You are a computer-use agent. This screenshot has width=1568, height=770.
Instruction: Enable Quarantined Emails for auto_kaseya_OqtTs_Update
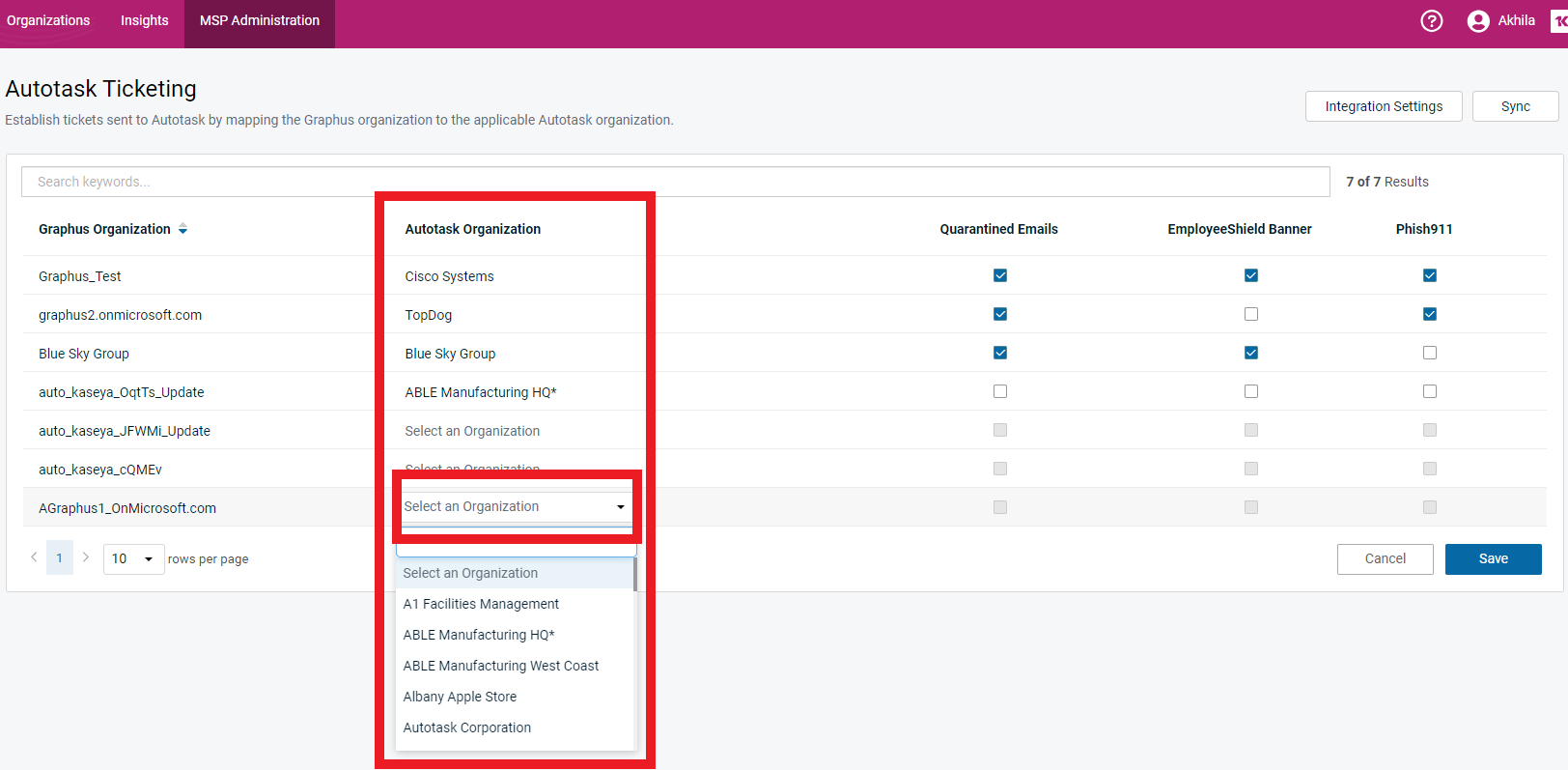click(x=1000, y=391)
